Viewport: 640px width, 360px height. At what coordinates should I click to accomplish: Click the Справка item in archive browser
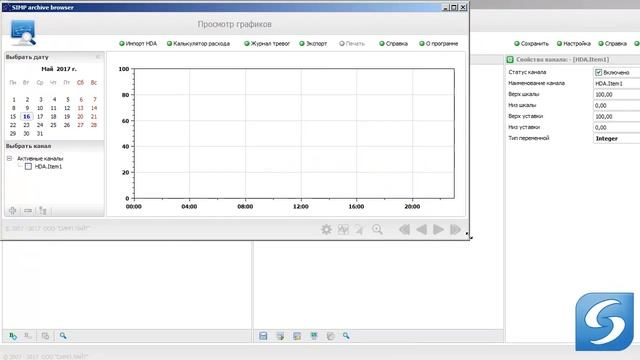click(x=393, y=44)
